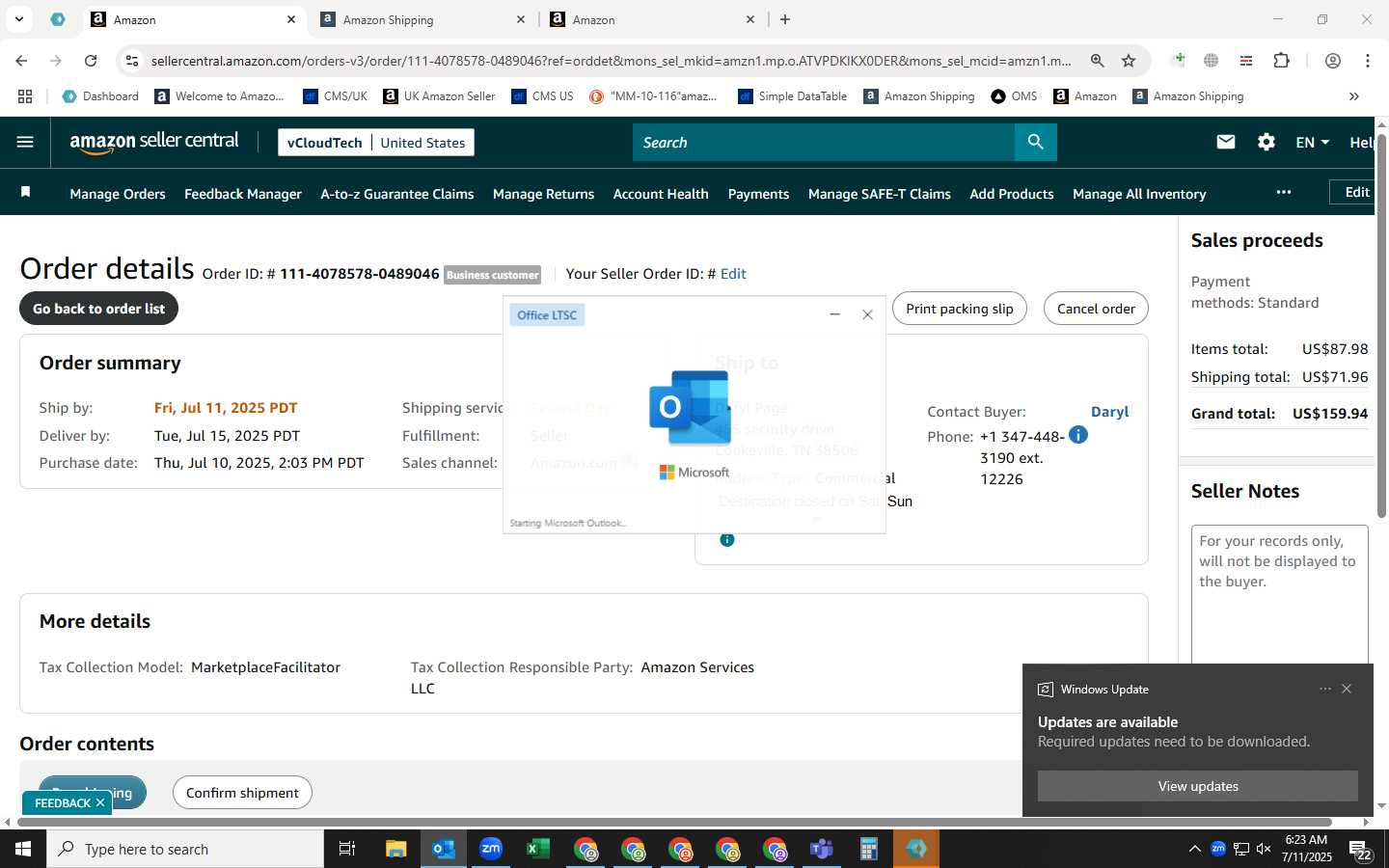Open Manage Orders in the nav bar
The height and width of the screenshot is (868, 1389).
(x=118, y=194)
